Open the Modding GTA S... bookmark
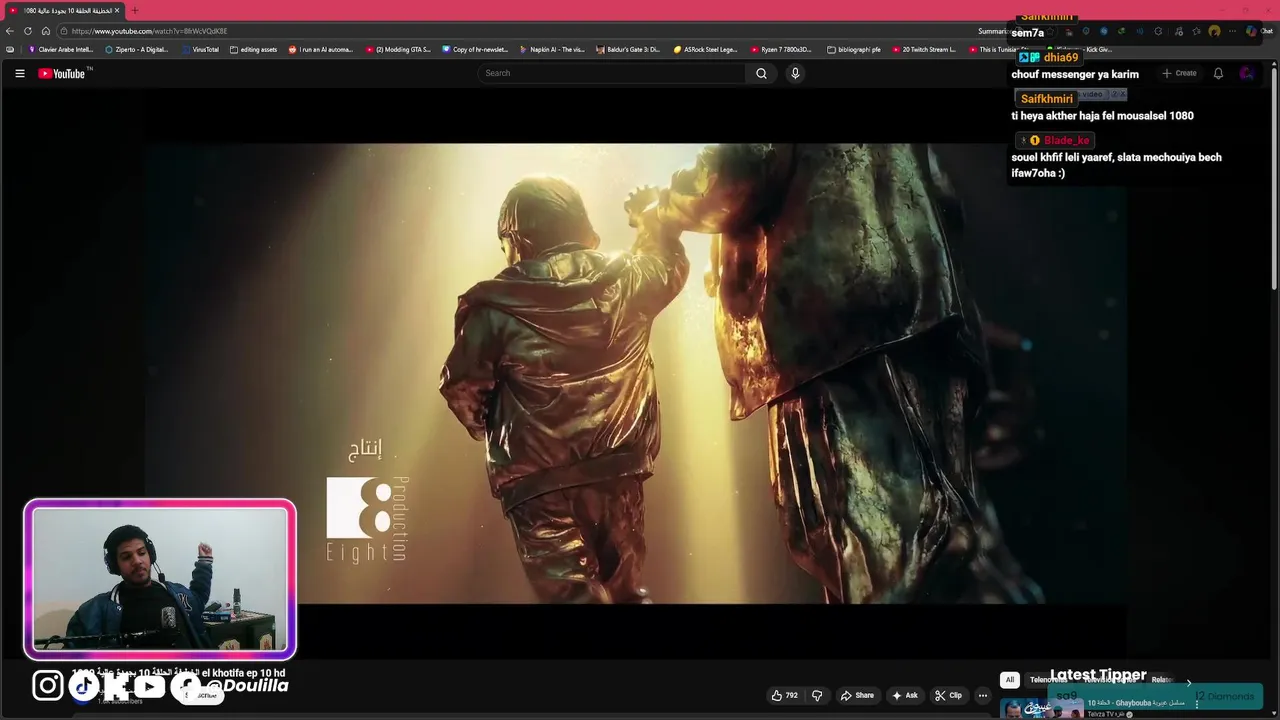This screenshot has height=720, width=1280. click(398, 49)
